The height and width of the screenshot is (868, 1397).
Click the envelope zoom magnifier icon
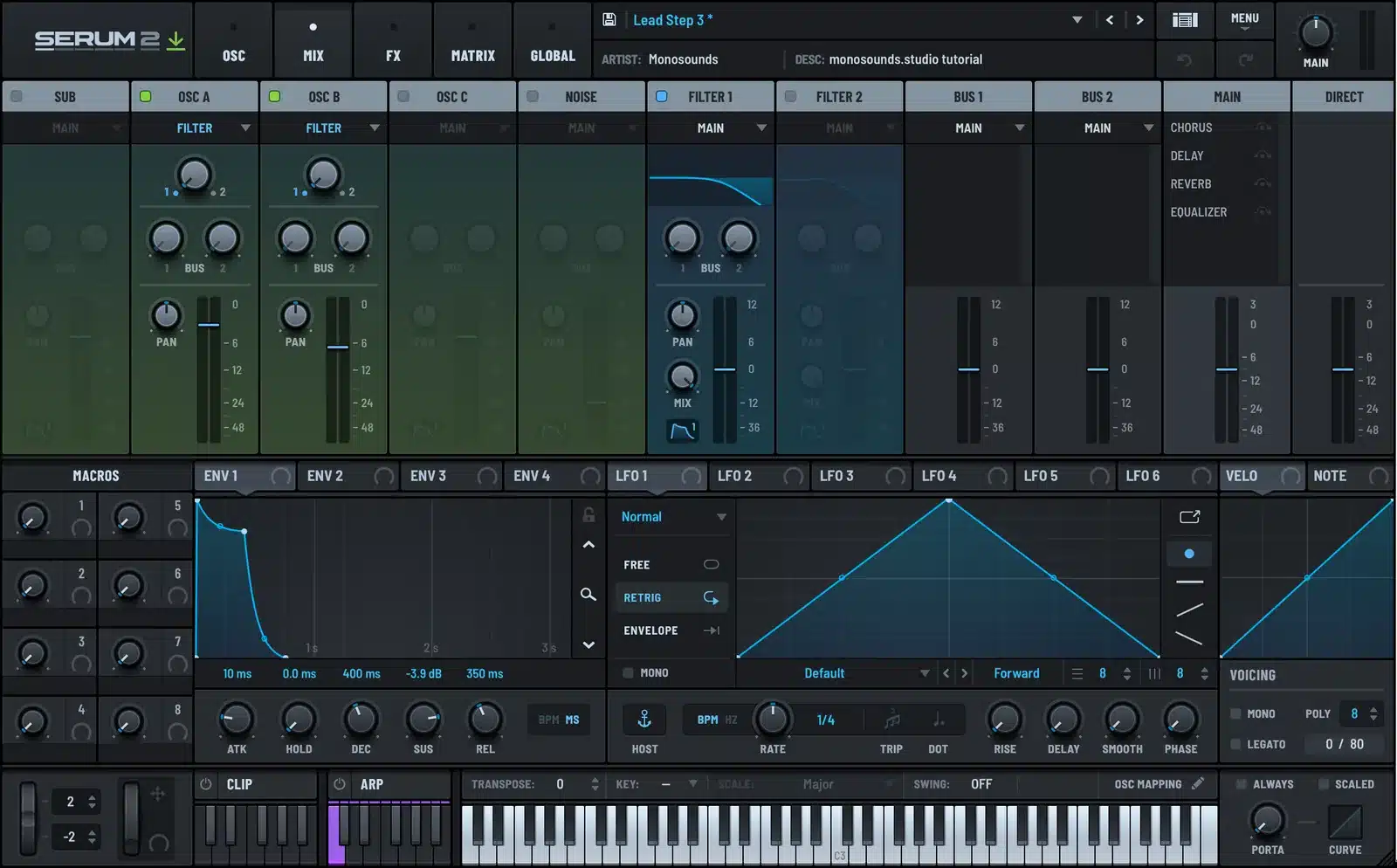(x=588, y=595)
